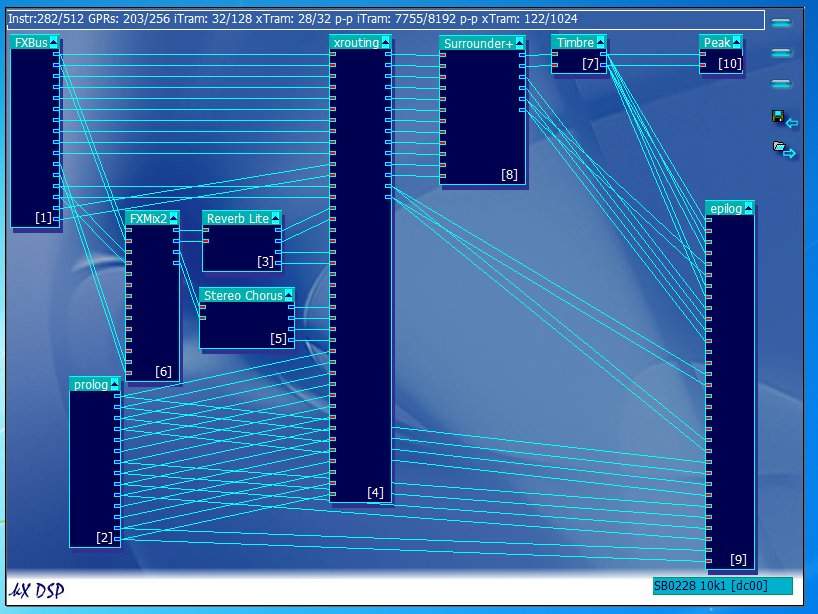
Task: Click the arrow button on Stereo Chorus title
Action: (x=288, y=295)
